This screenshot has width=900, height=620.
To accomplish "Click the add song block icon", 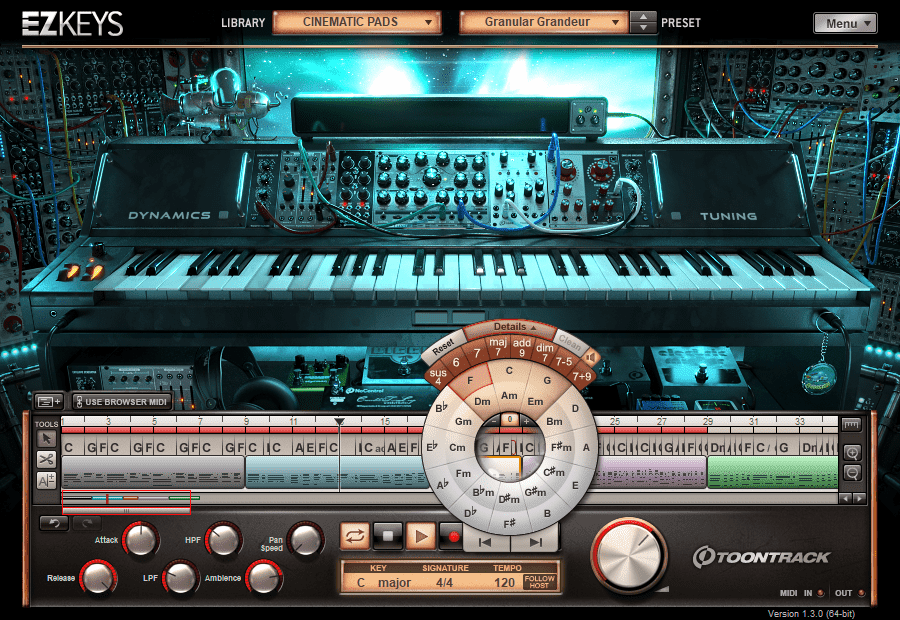I will coord(49,401).
